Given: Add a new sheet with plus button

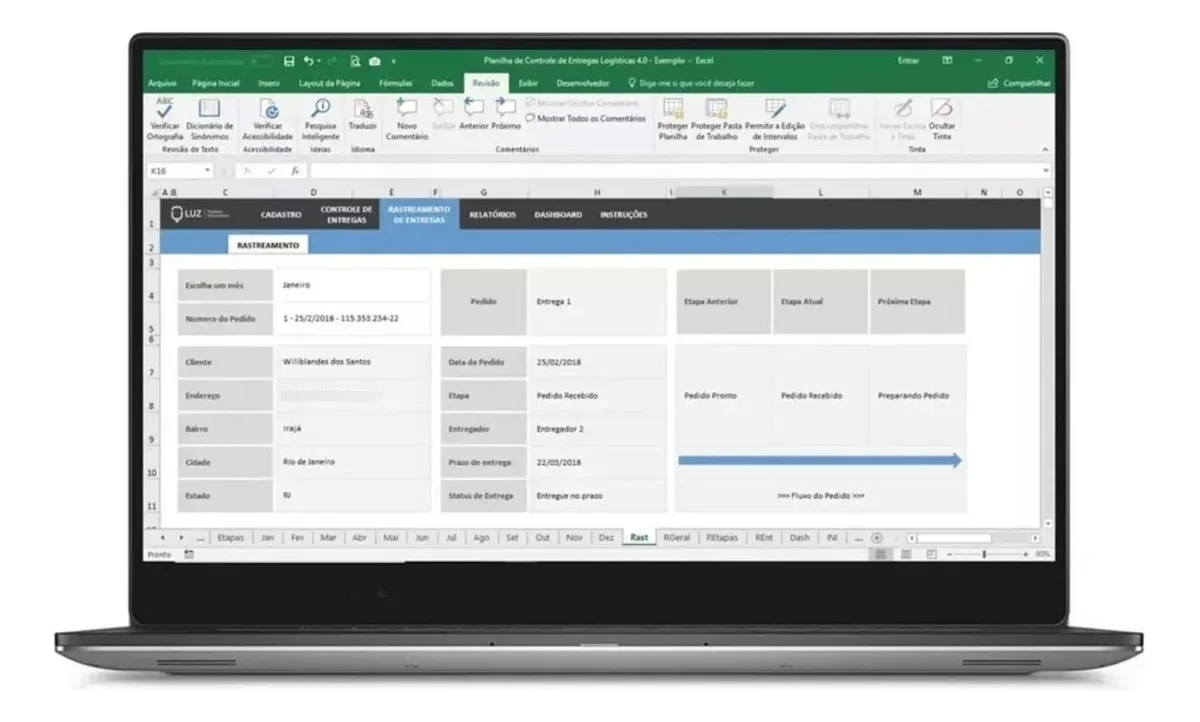Looking at the screenshot, I should click(x=877, y=538).
